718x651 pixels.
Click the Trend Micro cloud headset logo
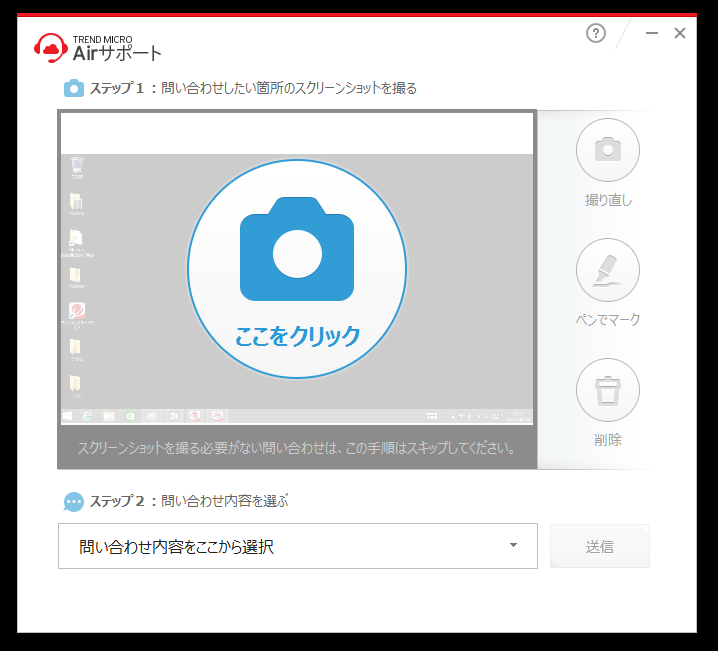(51, 47)
